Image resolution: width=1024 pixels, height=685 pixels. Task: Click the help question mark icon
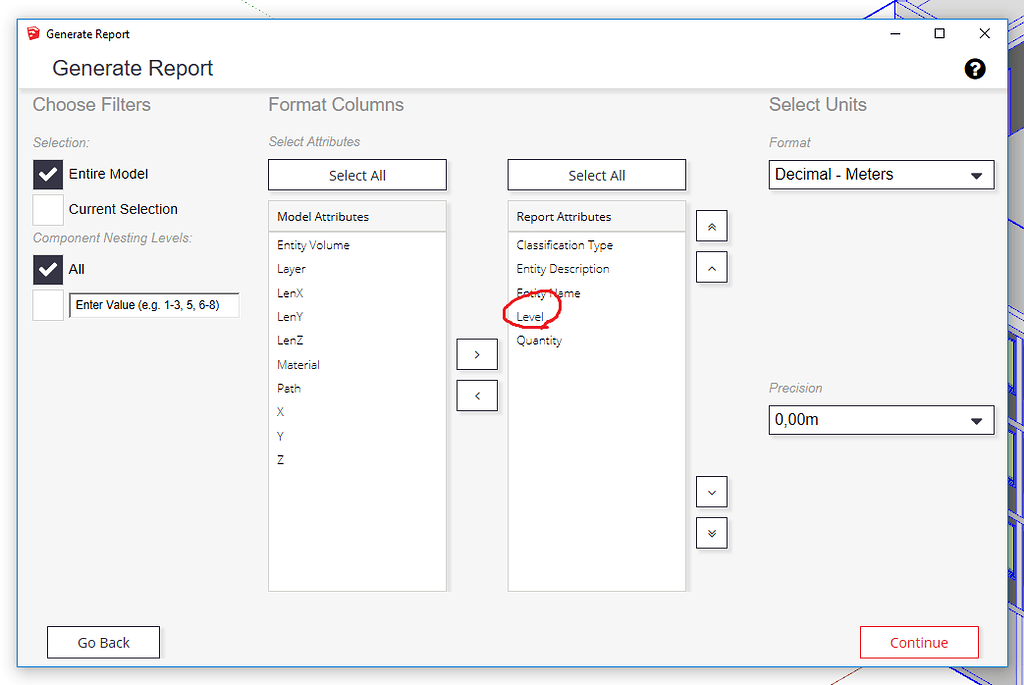coord(975,69)
